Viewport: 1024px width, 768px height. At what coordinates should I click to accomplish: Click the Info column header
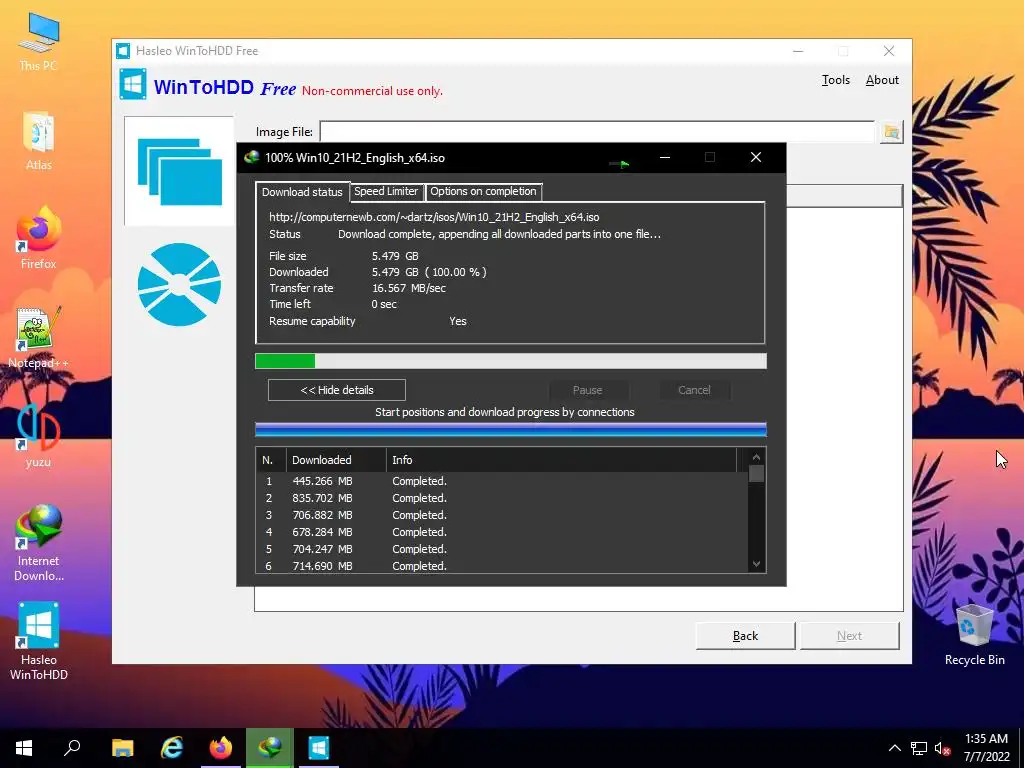tap(561, 460)
